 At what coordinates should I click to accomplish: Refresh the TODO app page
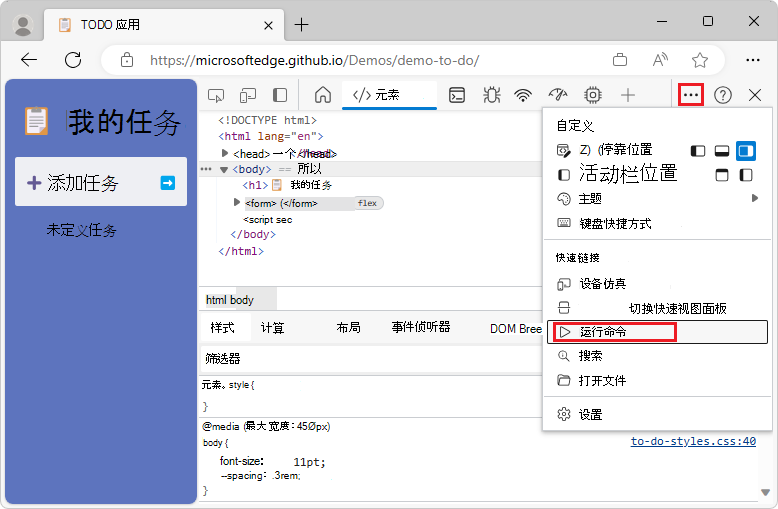pos(73,60)
